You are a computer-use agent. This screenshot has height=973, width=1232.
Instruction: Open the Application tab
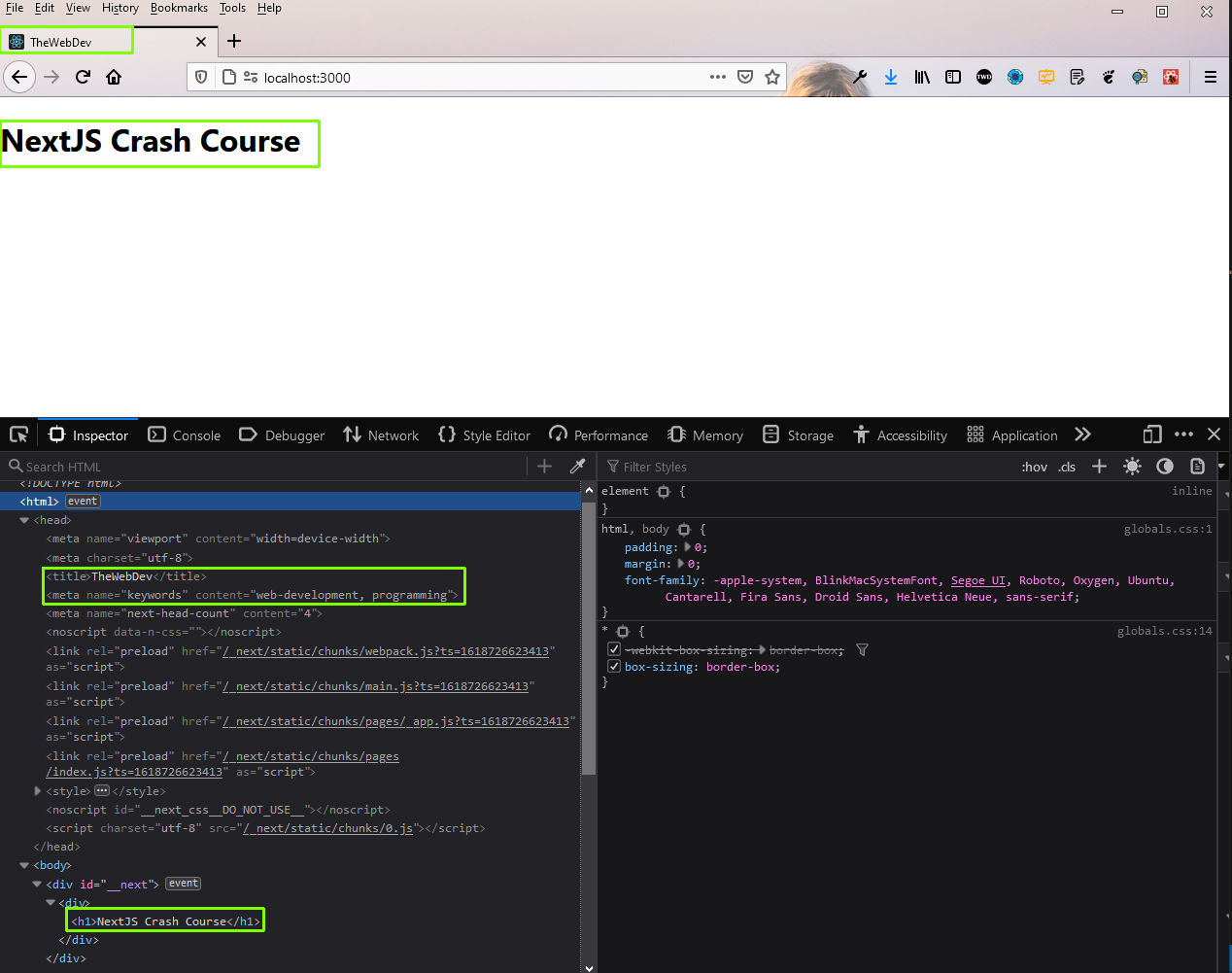(x=1012, y=435)
